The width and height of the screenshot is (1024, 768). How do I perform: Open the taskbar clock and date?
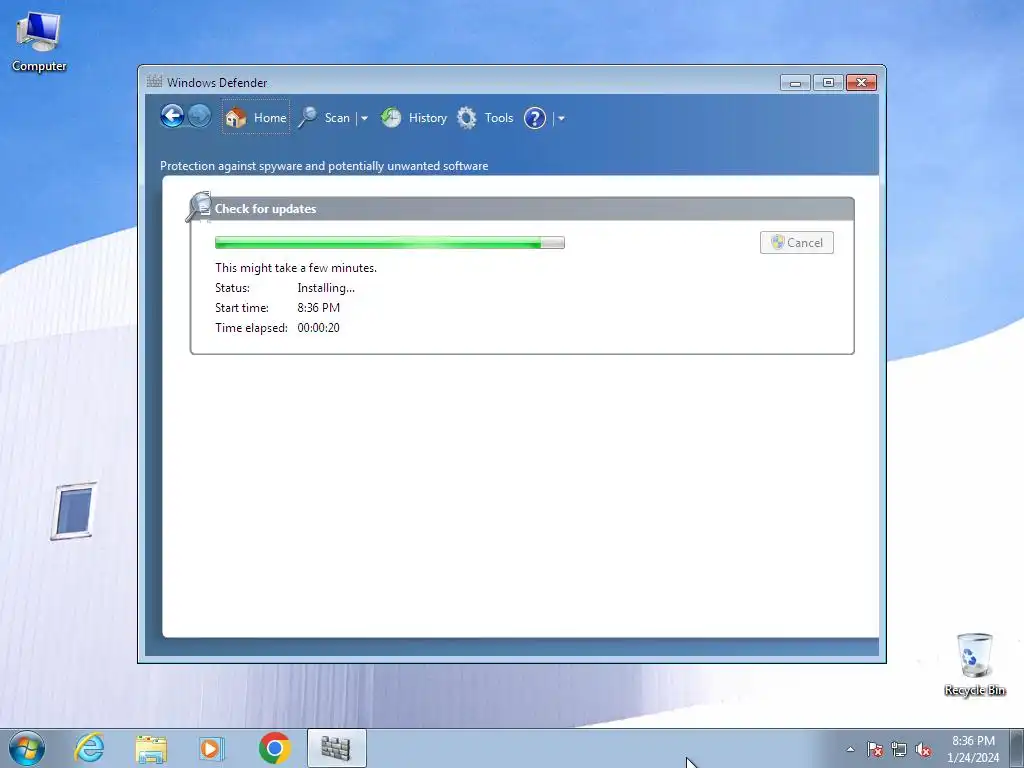[x=973, y=749]
